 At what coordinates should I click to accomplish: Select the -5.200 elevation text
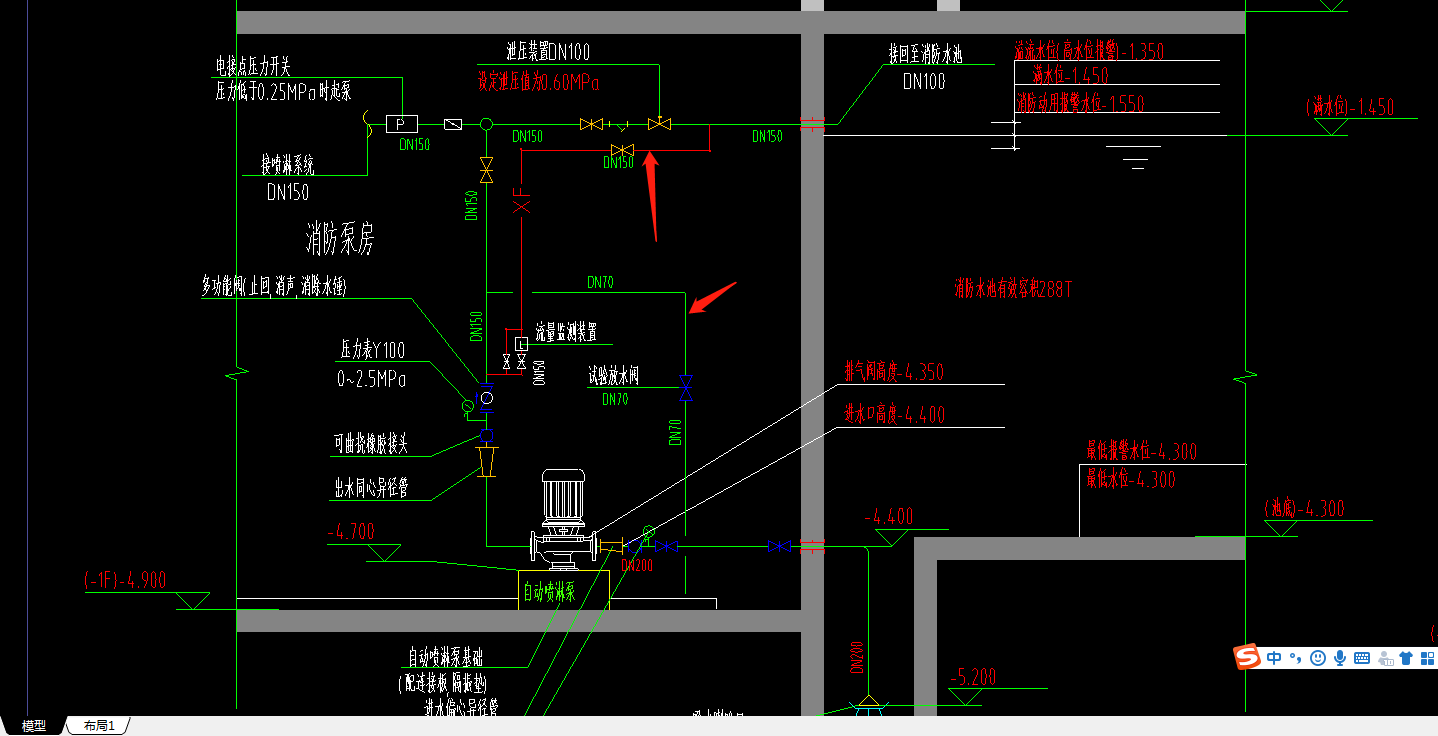coord(973,678)
